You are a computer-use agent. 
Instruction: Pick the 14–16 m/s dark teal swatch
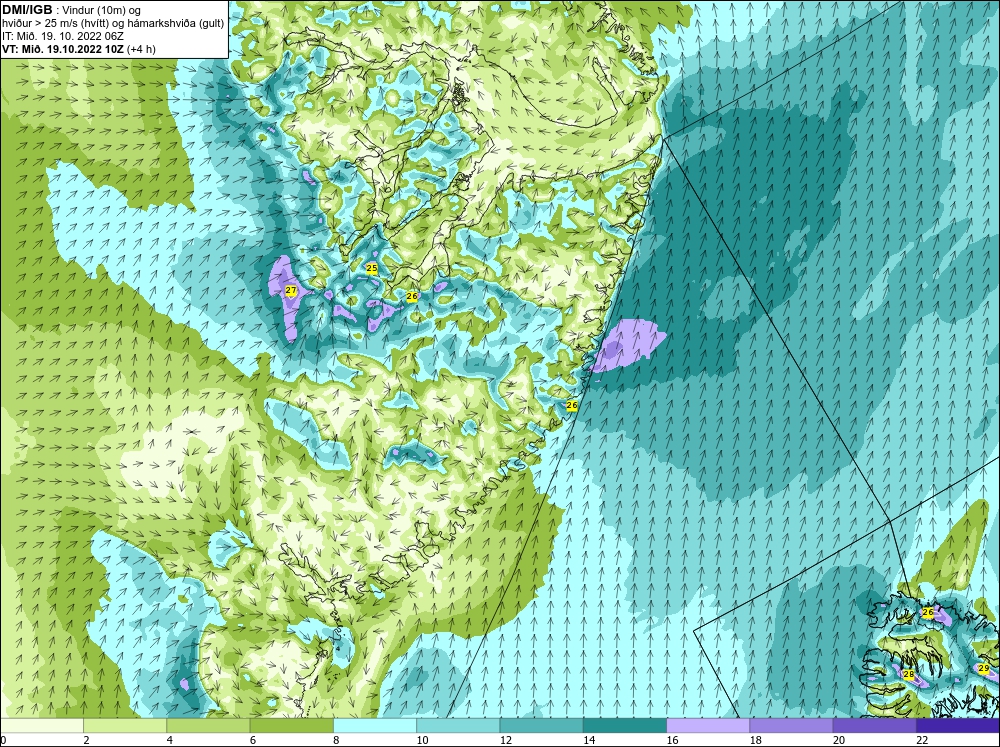pyautogui.click(x=625, y=725)
